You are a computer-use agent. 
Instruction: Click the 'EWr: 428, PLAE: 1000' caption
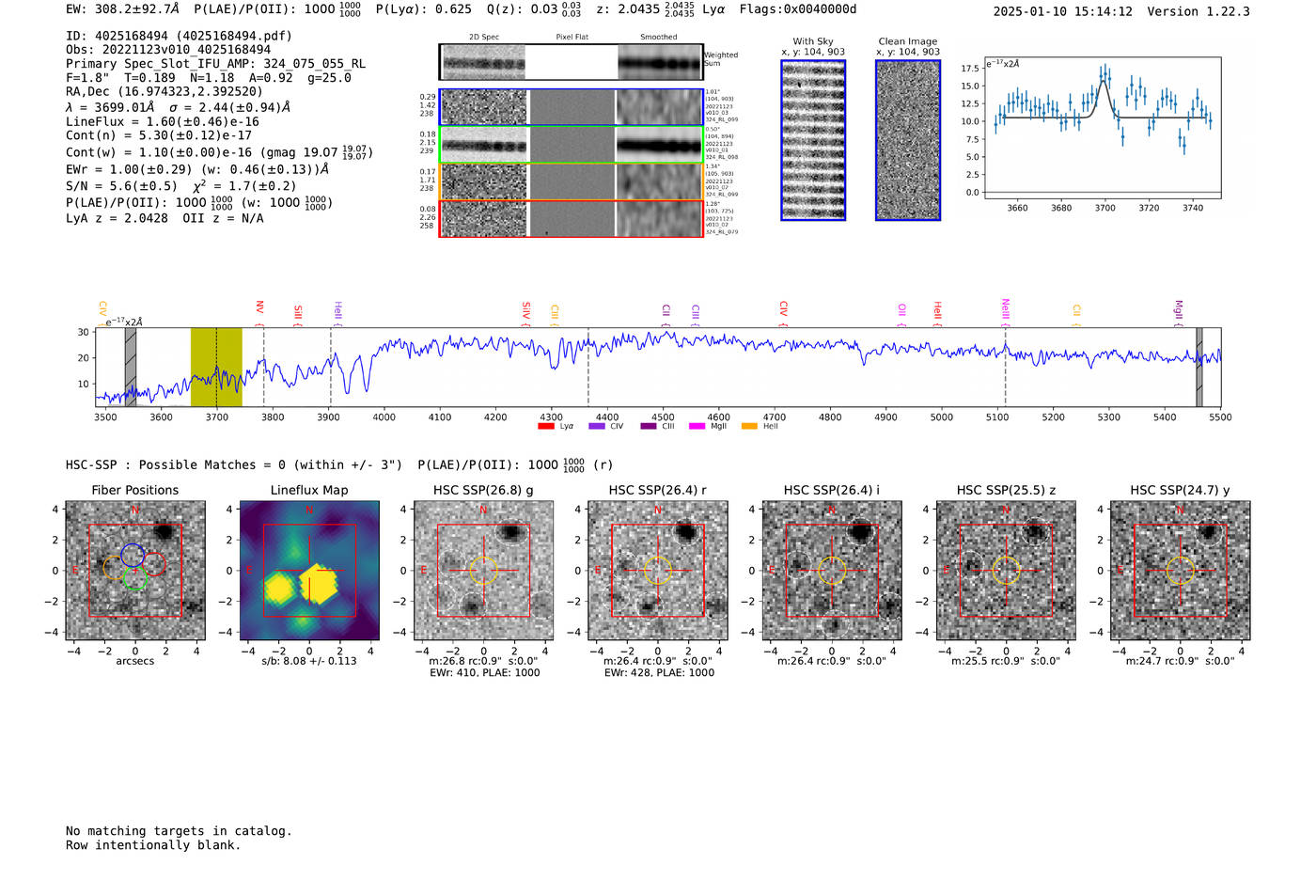pos(659,672)
